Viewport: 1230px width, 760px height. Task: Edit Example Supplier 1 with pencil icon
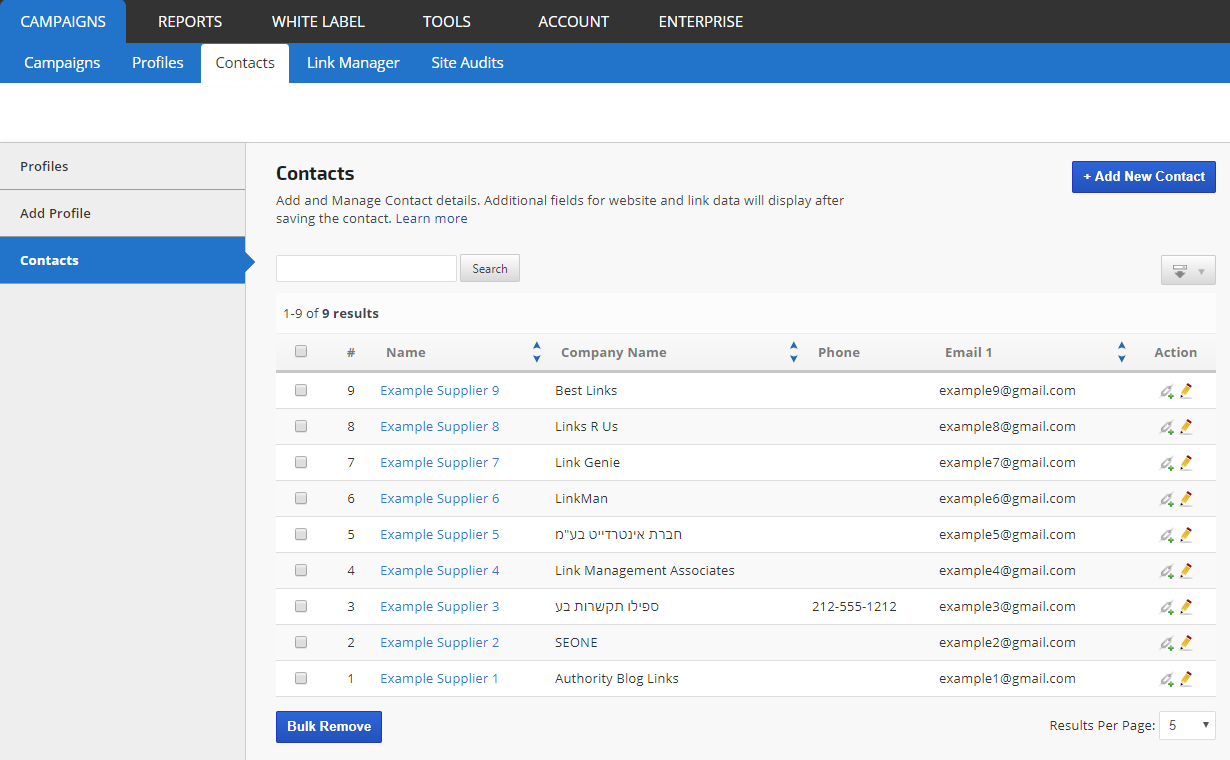[x=1186, y=679]
